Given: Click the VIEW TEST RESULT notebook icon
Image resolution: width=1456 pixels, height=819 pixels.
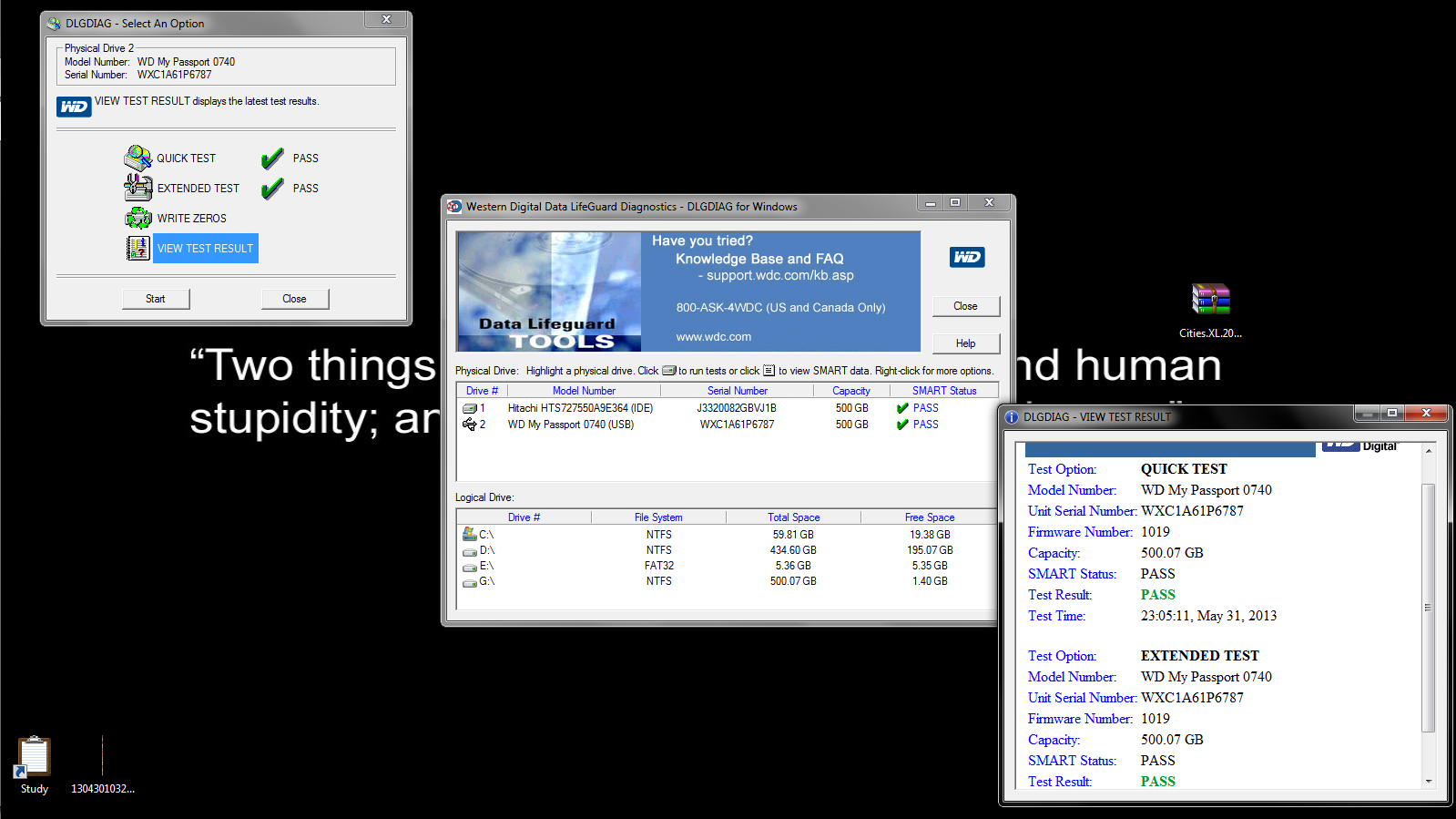Looking at the screenshot, I should pyautogui.click(x=137, y=248).
